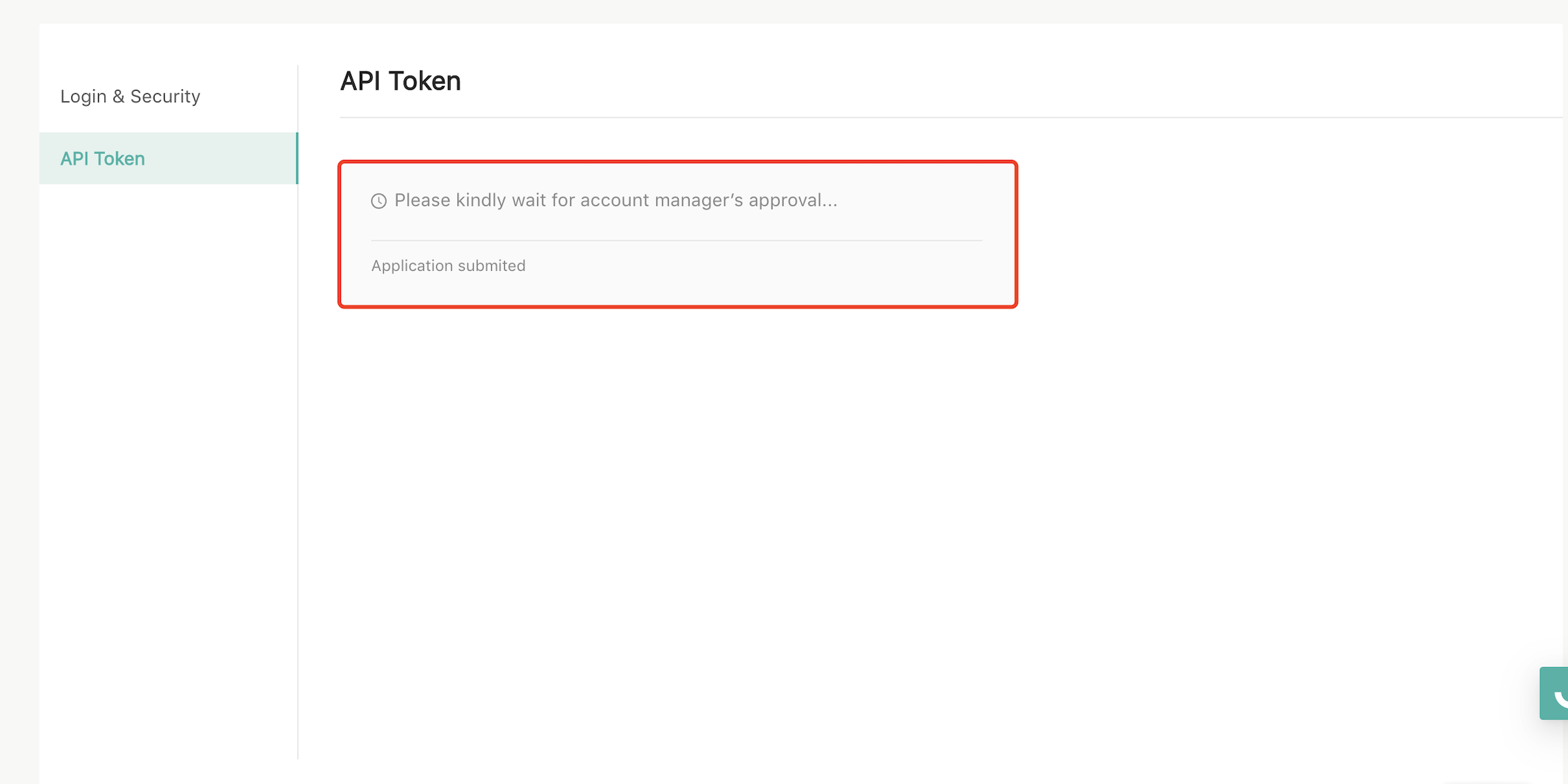The width and height of the screenshot is (1568, 784).
Task: Click the green active indicator beside API Token
Action: pyautogui.click(x=297, y=159)
